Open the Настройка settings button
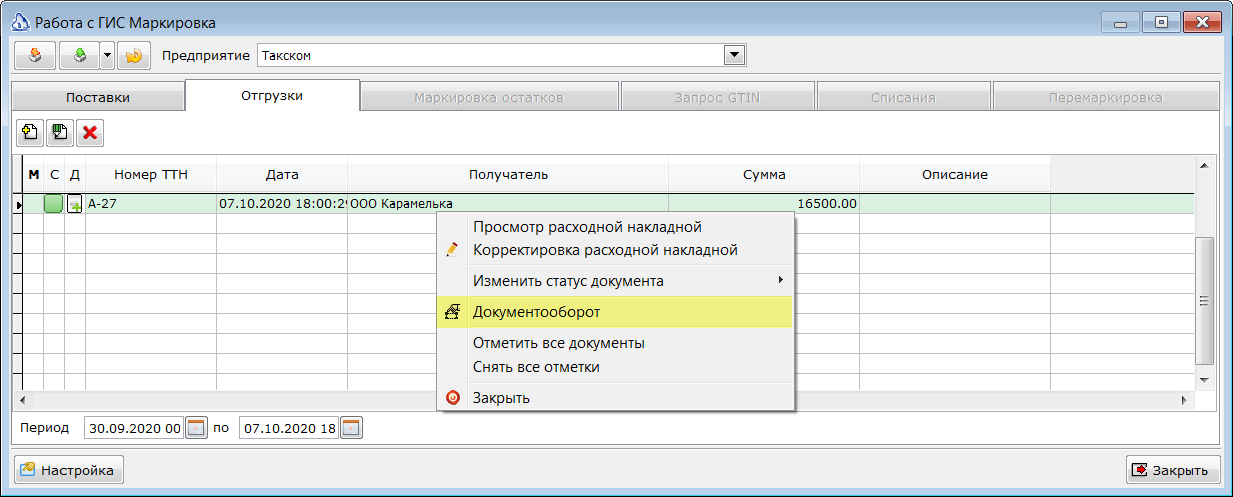This screenshot has width=1233, height=497. (x=68, y=470)
